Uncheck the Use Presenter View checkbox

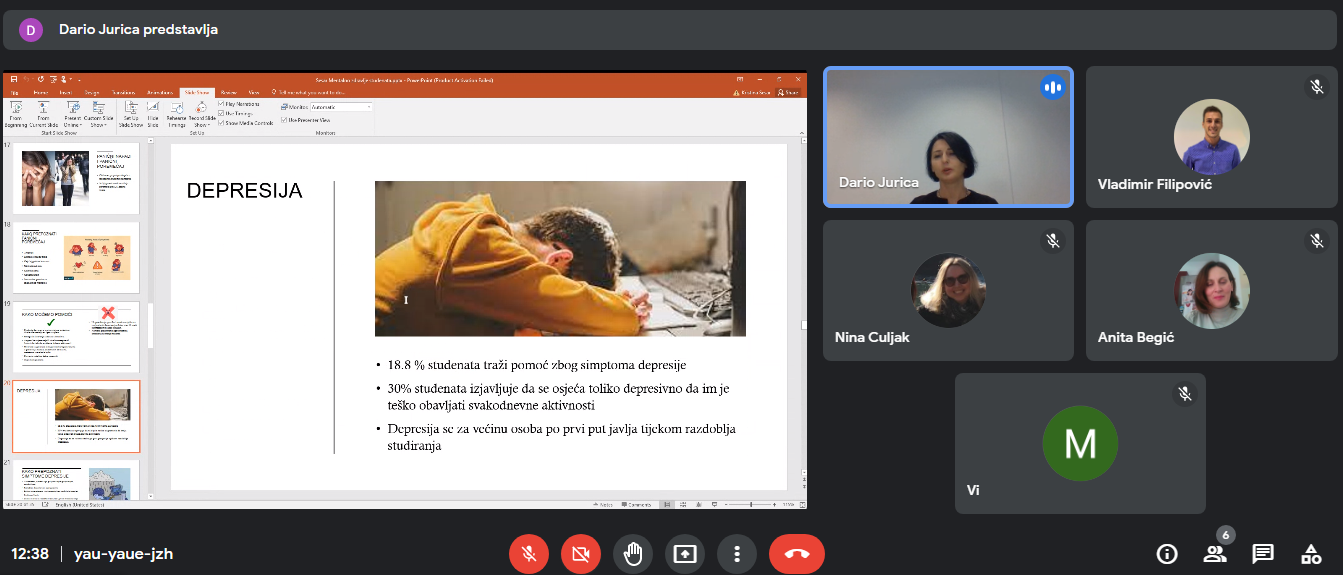click(x=285, y=120)
